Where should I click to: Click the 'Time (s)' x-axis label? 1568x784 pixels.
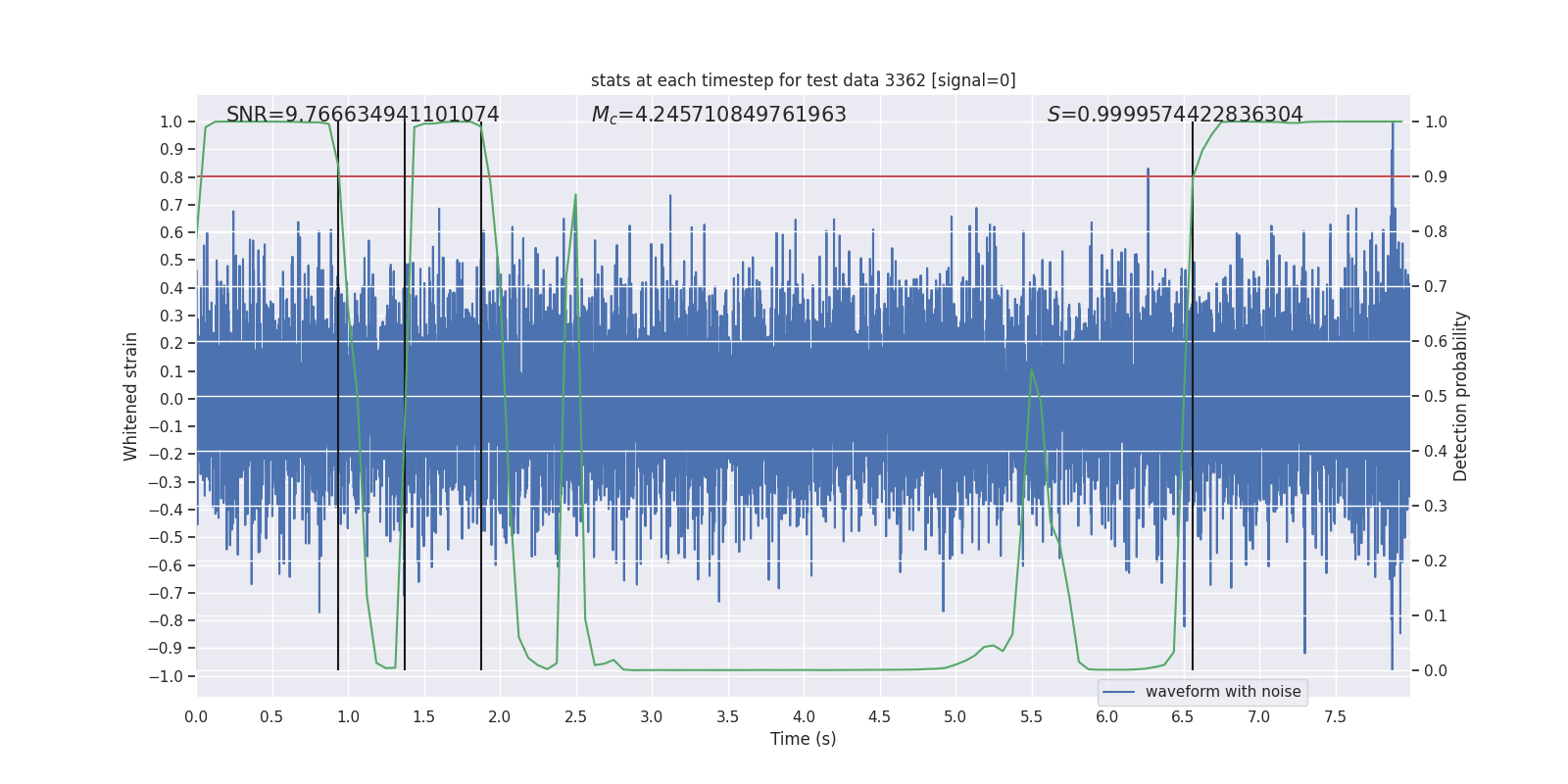pyautogui.click(x=803, y=739)
